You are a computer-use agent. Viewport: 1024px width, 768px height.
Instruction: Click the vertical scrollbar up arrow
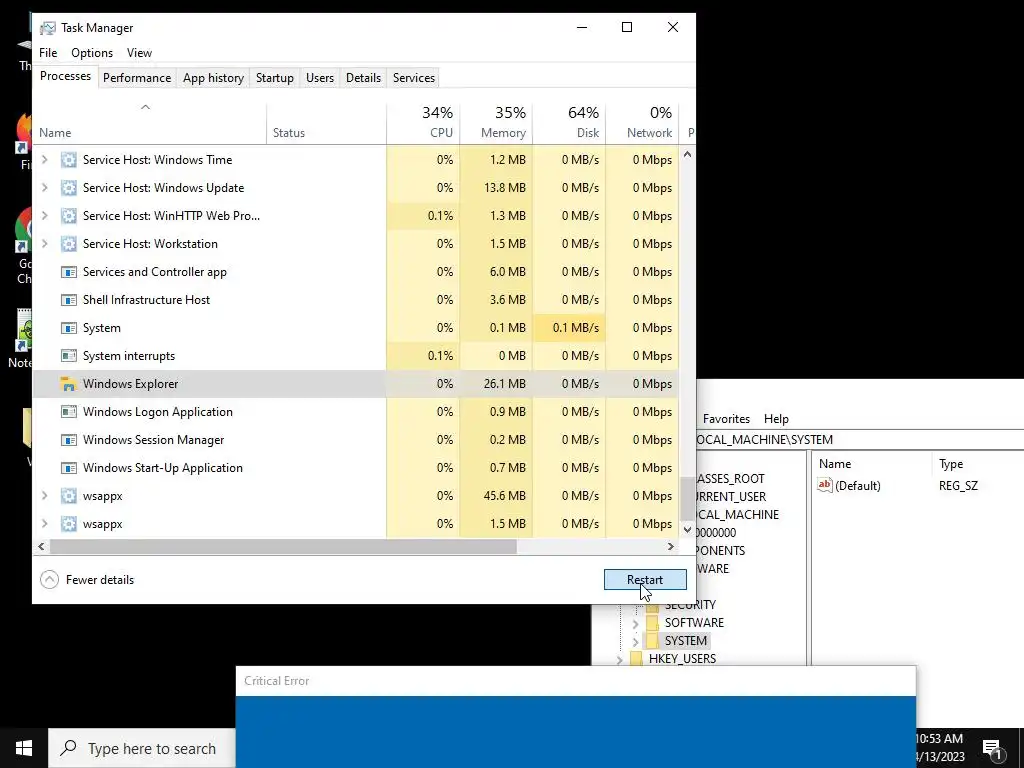click(x=687, y=155)
